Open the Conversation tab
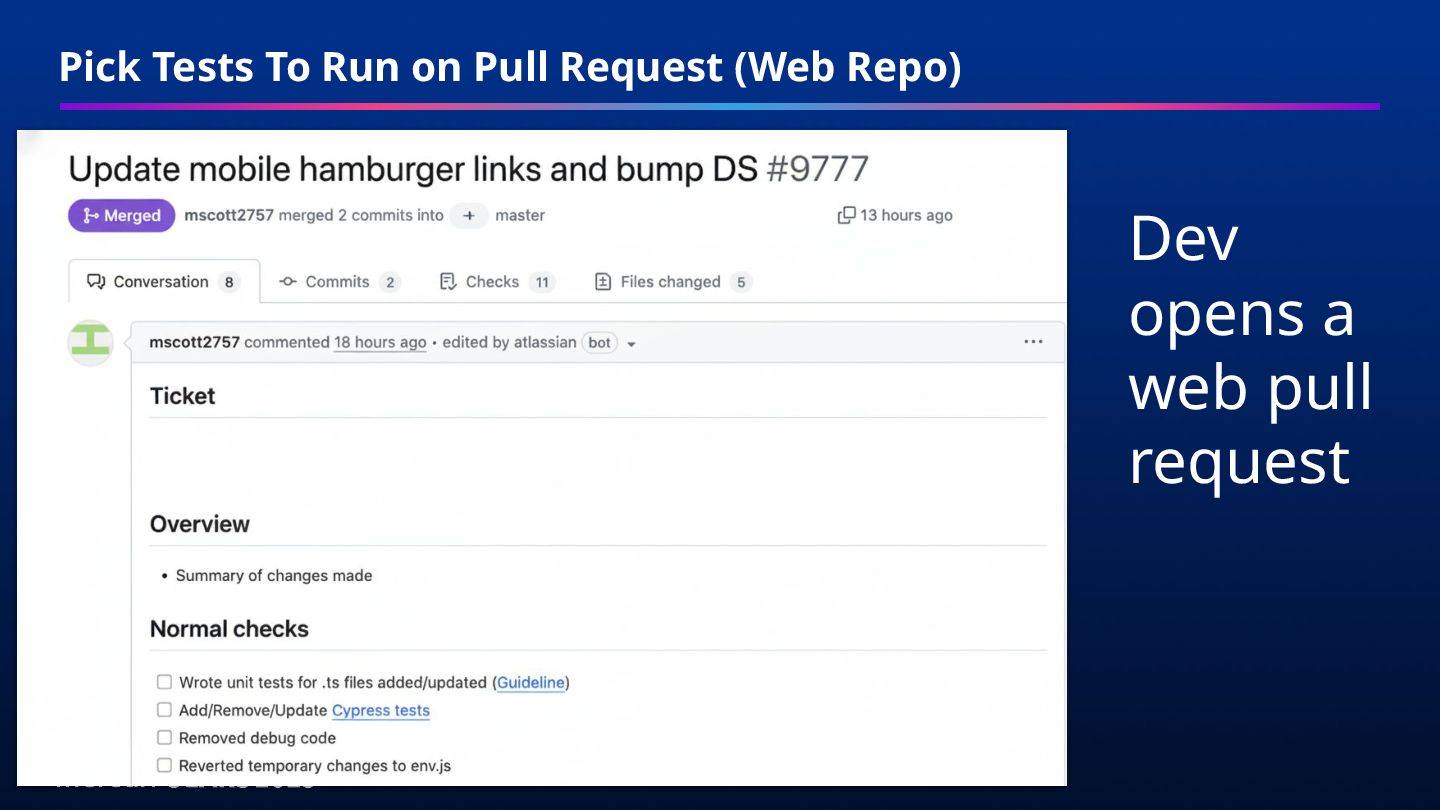The height and width of the screenshot is (810, 1440). pos(164,282)
